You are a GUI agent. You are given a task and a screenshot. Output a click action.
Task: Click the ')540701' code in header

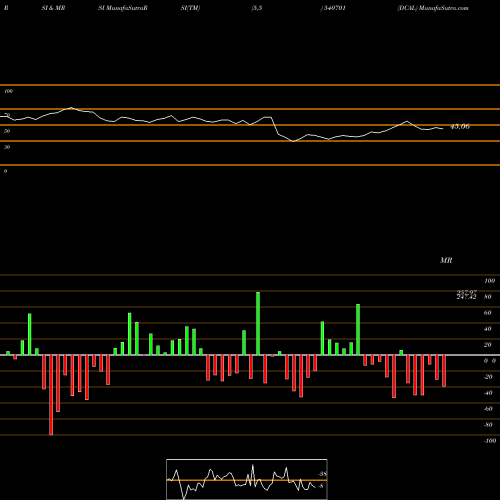[333, 8]
